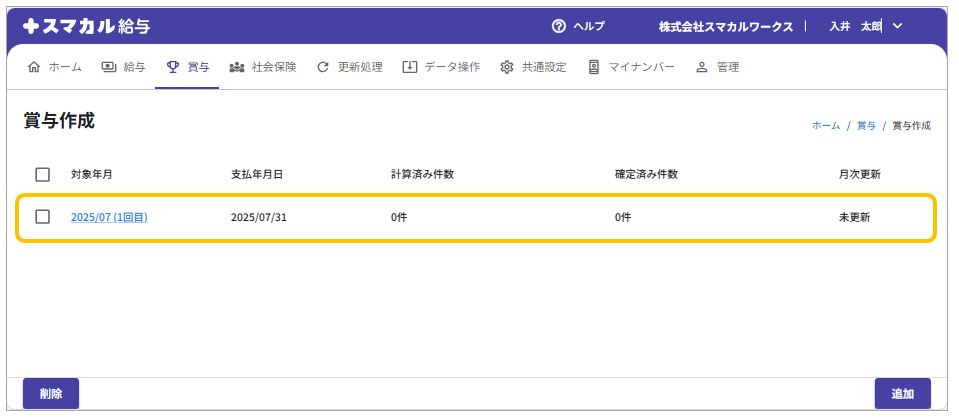Click the マイナンバー ID card icon
Viewport: 959px width, 420px height.
click(594, 67)
